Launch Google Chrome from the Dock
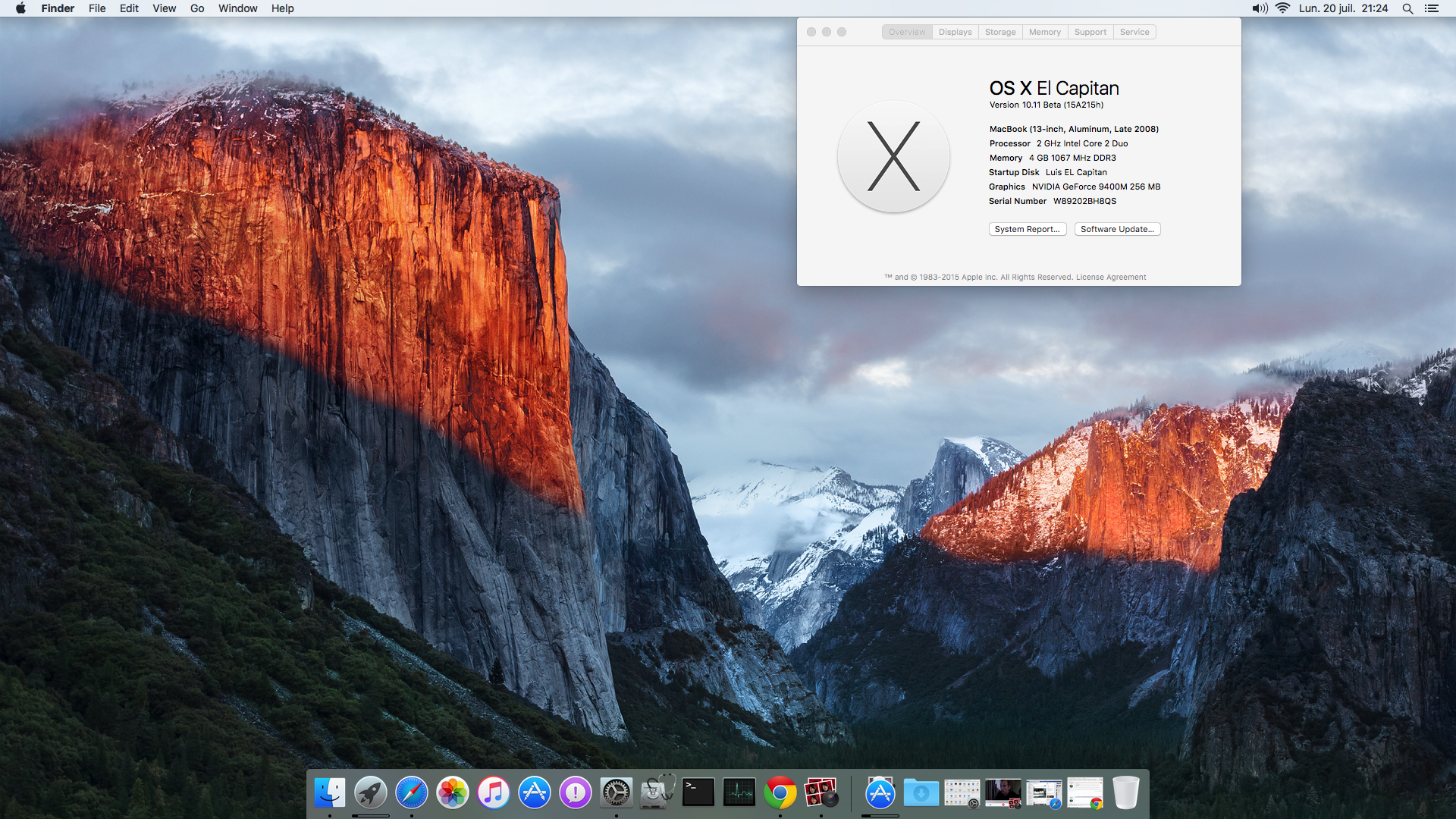 780,793
